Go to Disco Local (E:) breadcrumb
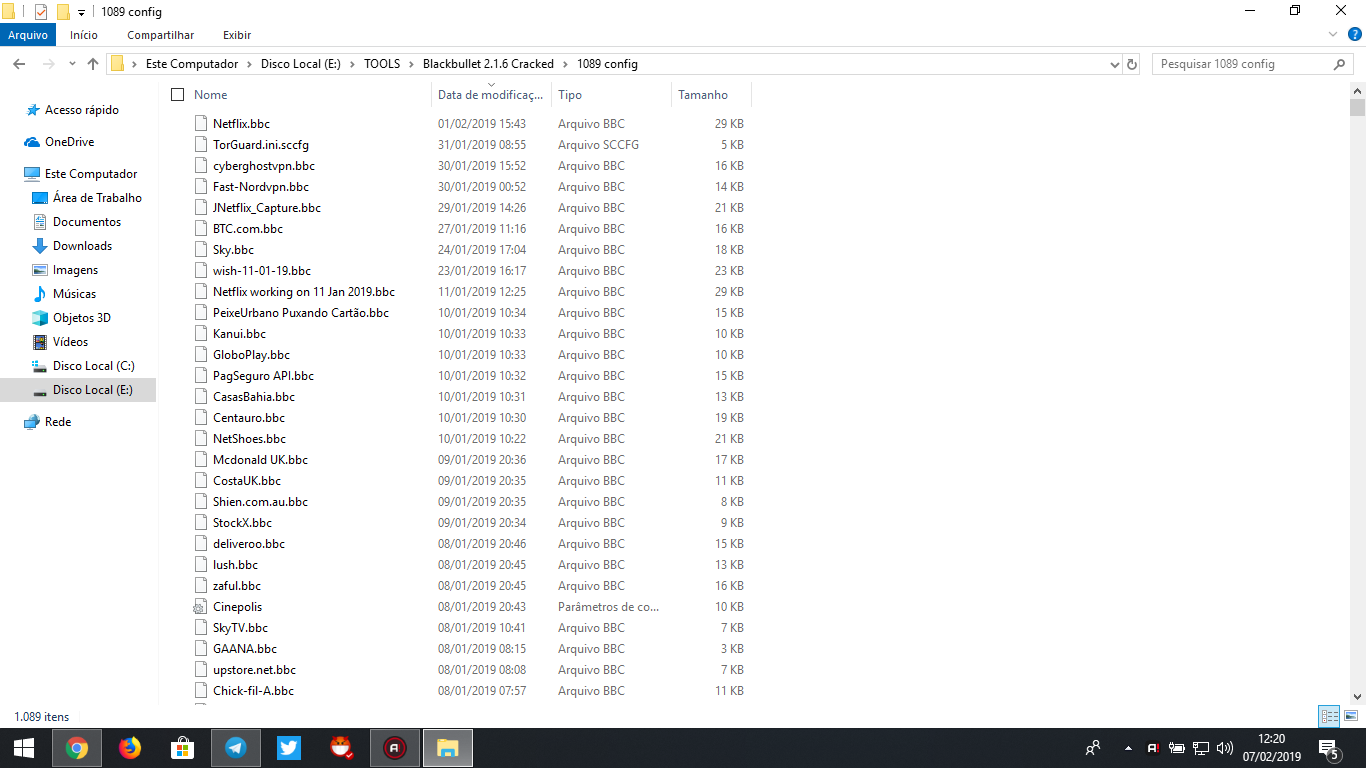This screenshot has width=1366, height=768. tap(301, 64)
